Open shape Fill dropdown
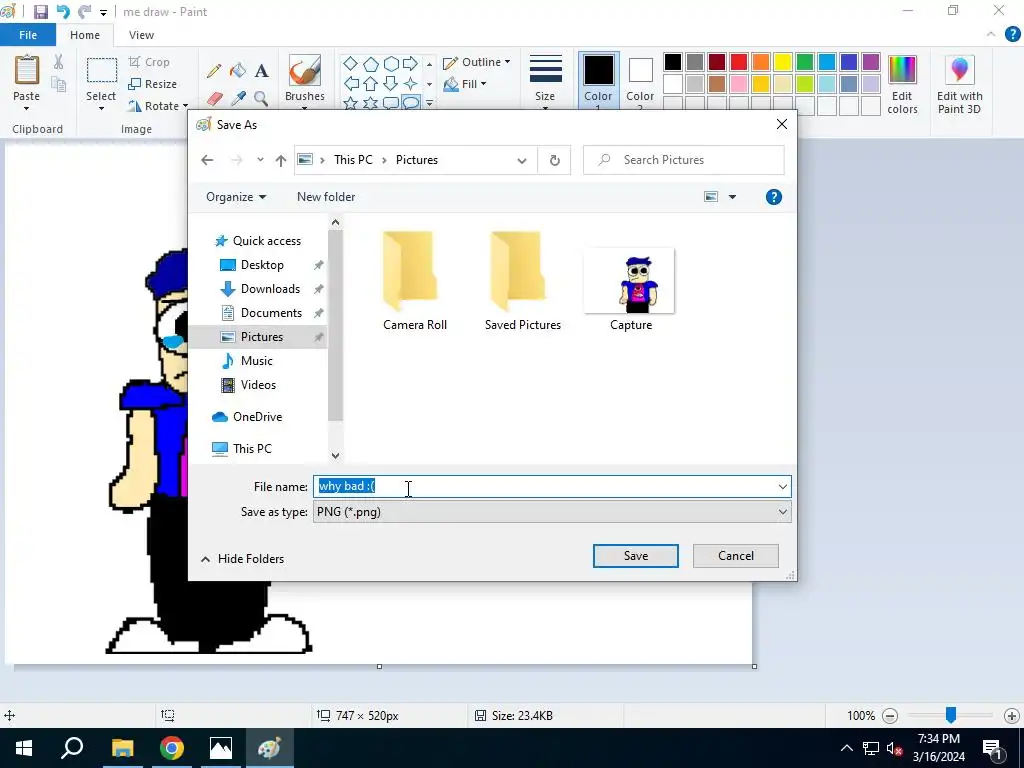 (x=465, y=84)
